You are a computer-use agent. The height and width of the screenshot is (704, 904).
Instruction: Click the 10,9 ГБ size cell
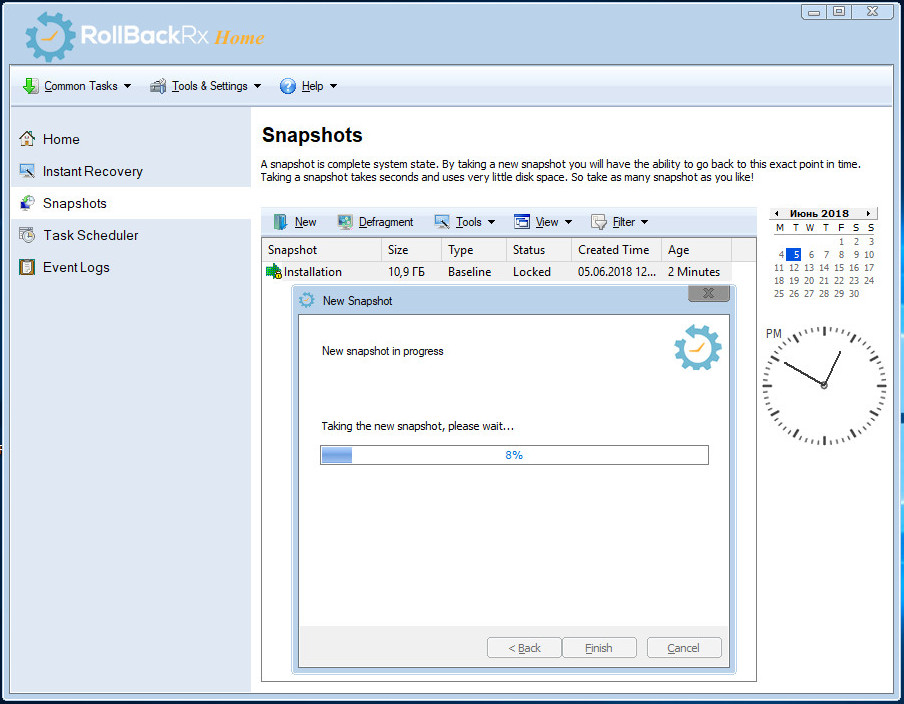tap(406, 272)
